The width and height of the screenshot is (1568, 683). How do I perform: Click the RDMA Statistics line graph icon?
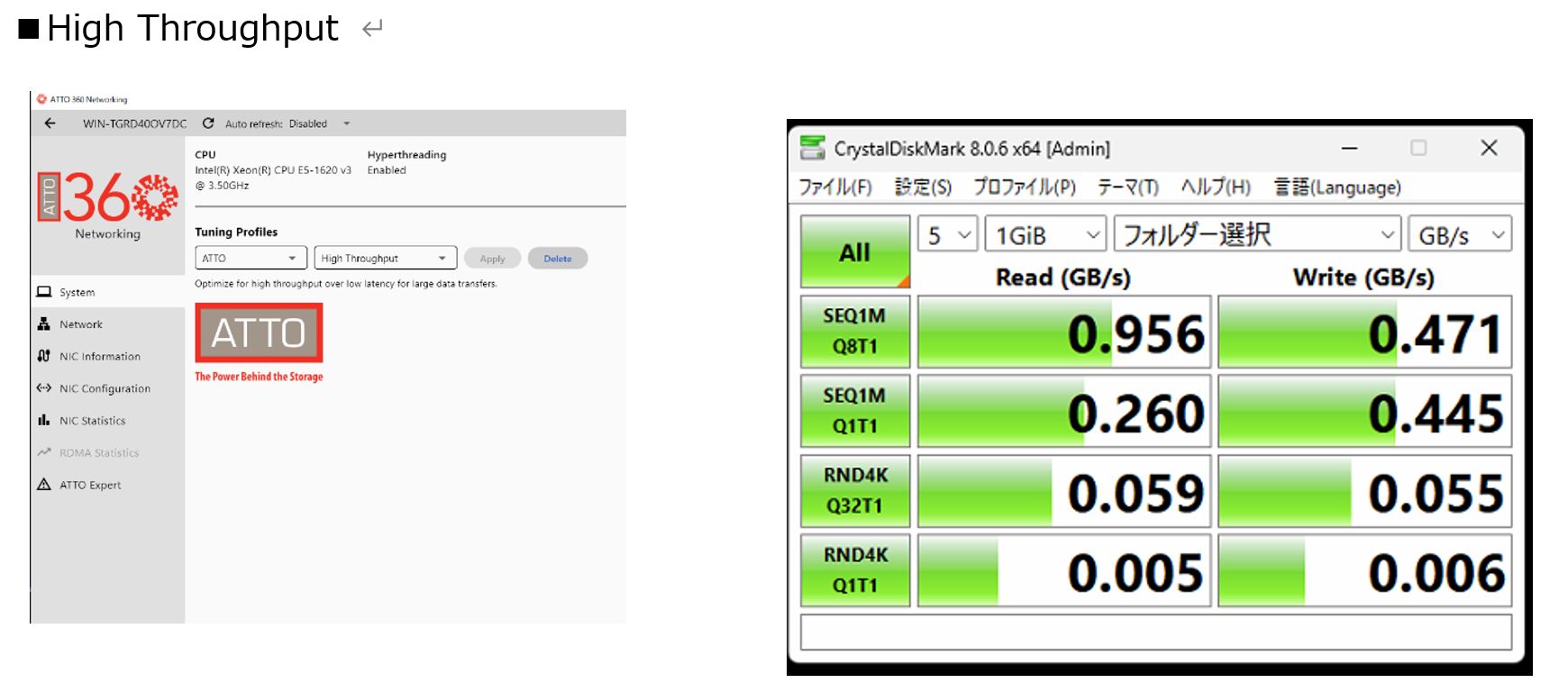coord(43,452)
